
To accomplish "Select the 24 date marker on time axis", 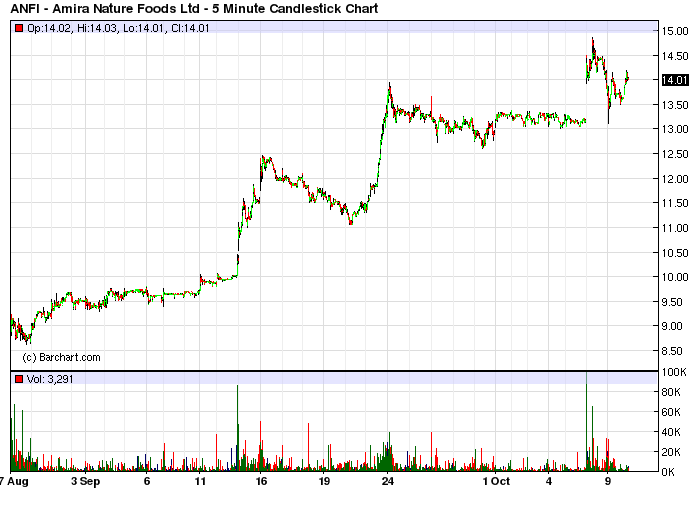I will [x=388, y=482].
